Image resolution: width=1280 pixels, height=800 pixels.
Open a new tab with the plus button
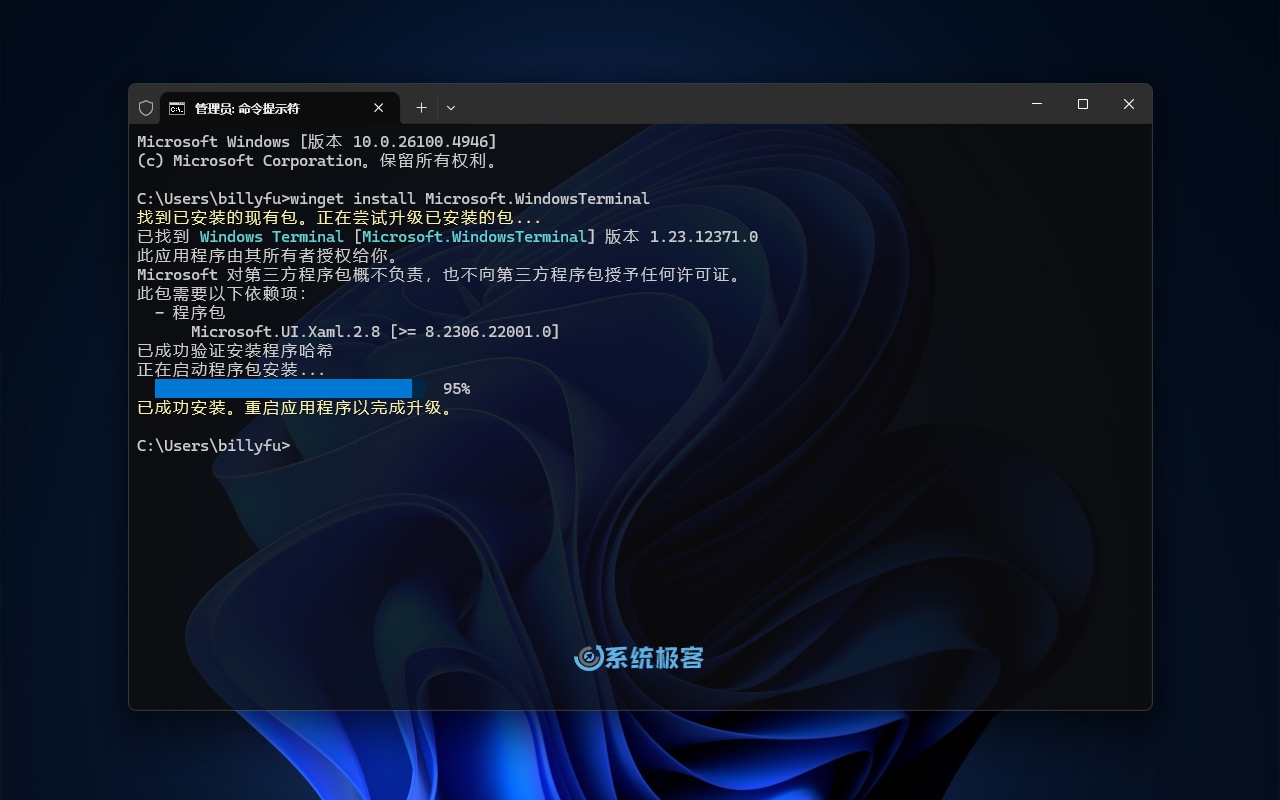tap(422, 108)
